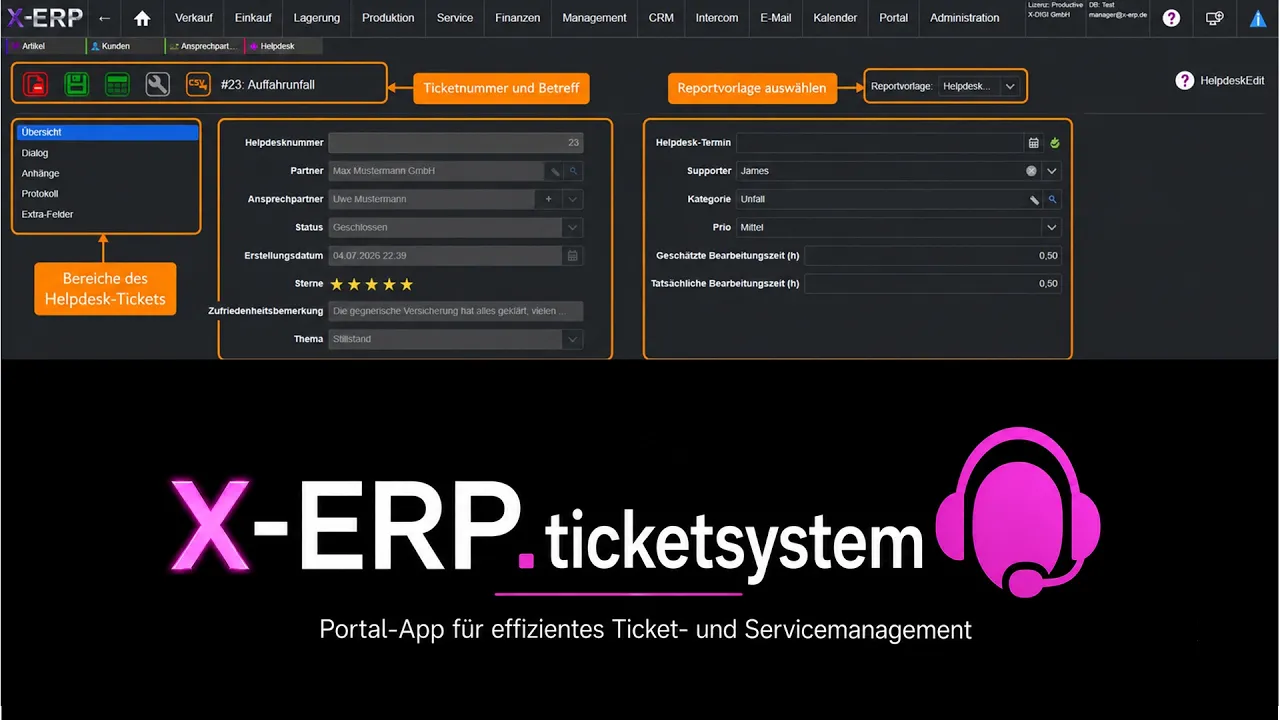Viewport: 1280px width, 720px height.
Task: Switch to the Helpdesk tab
Action: pyautogui.click(x=283, y=46)
